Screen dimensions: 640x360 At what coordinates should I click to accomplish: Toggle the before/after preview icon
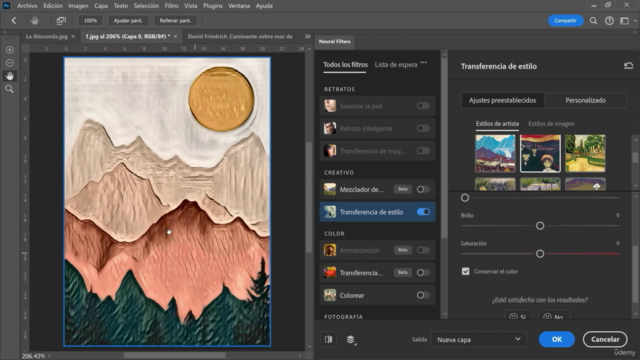click(x=329, y=339)
